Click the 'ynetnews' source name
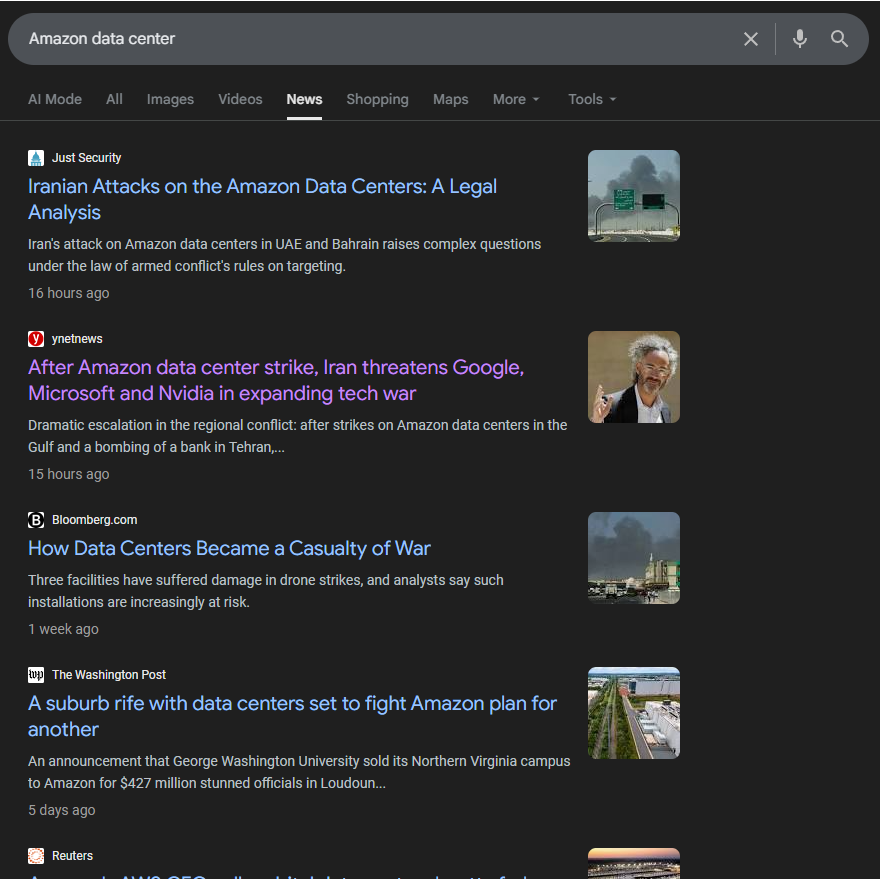Image resolution: width=880 pixels, height=879 pixels. [77, 339]
